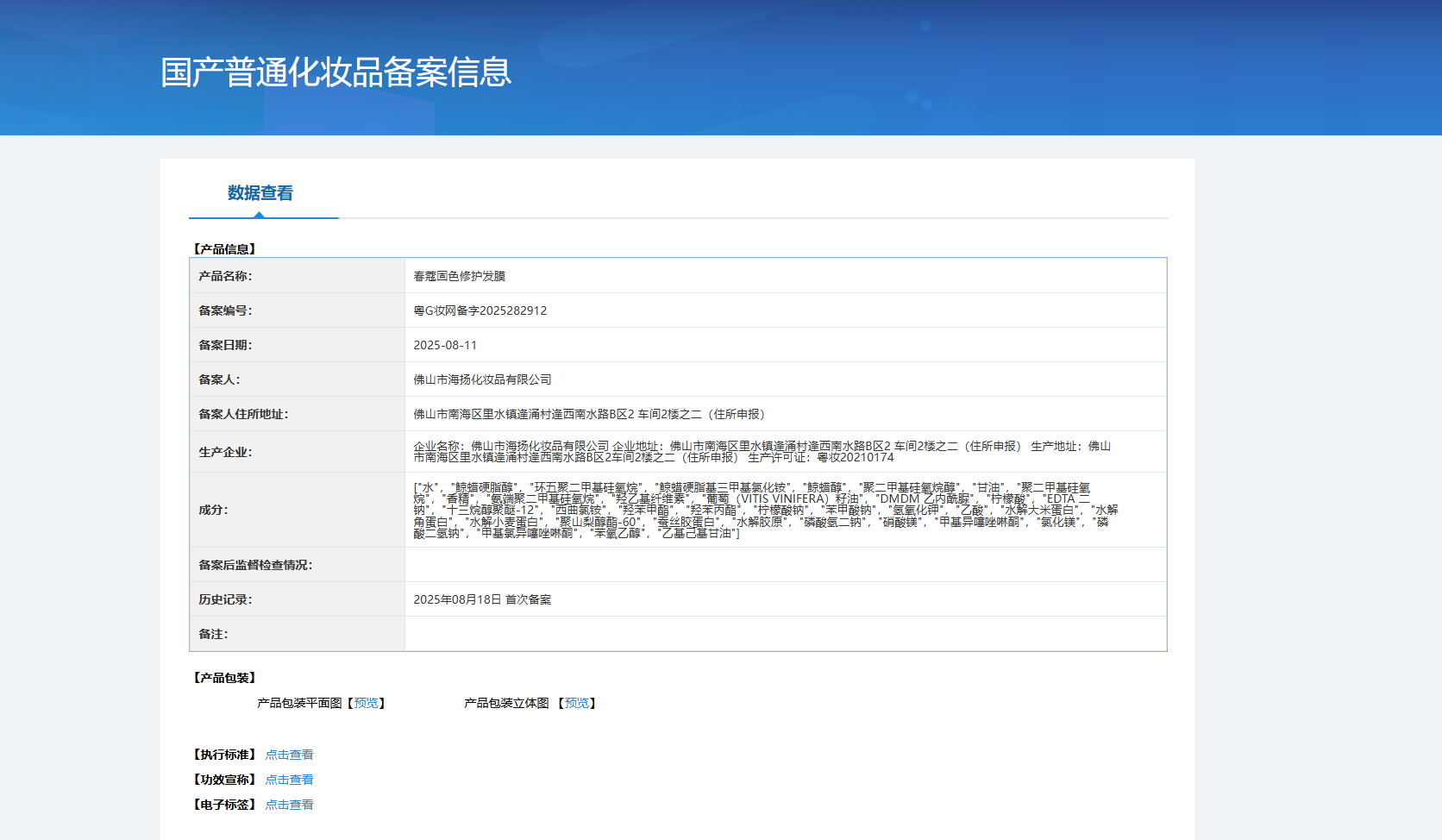Click 点击查看 next to 功效宣称
Screen dimensions: 1442x840
pyautogui.click(x=289, y=780)
